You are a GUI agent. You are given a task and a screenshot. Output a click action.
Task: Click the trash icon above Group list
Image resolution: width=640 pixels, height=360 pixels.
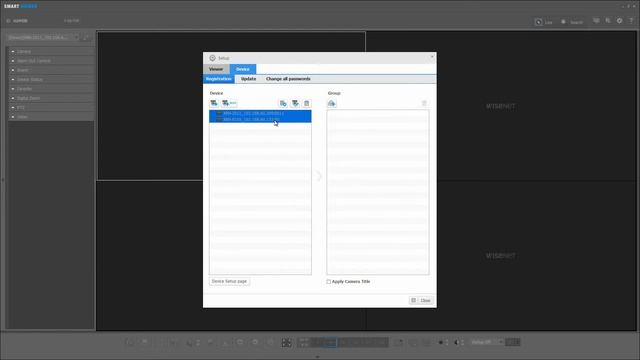tap(424, 103)
